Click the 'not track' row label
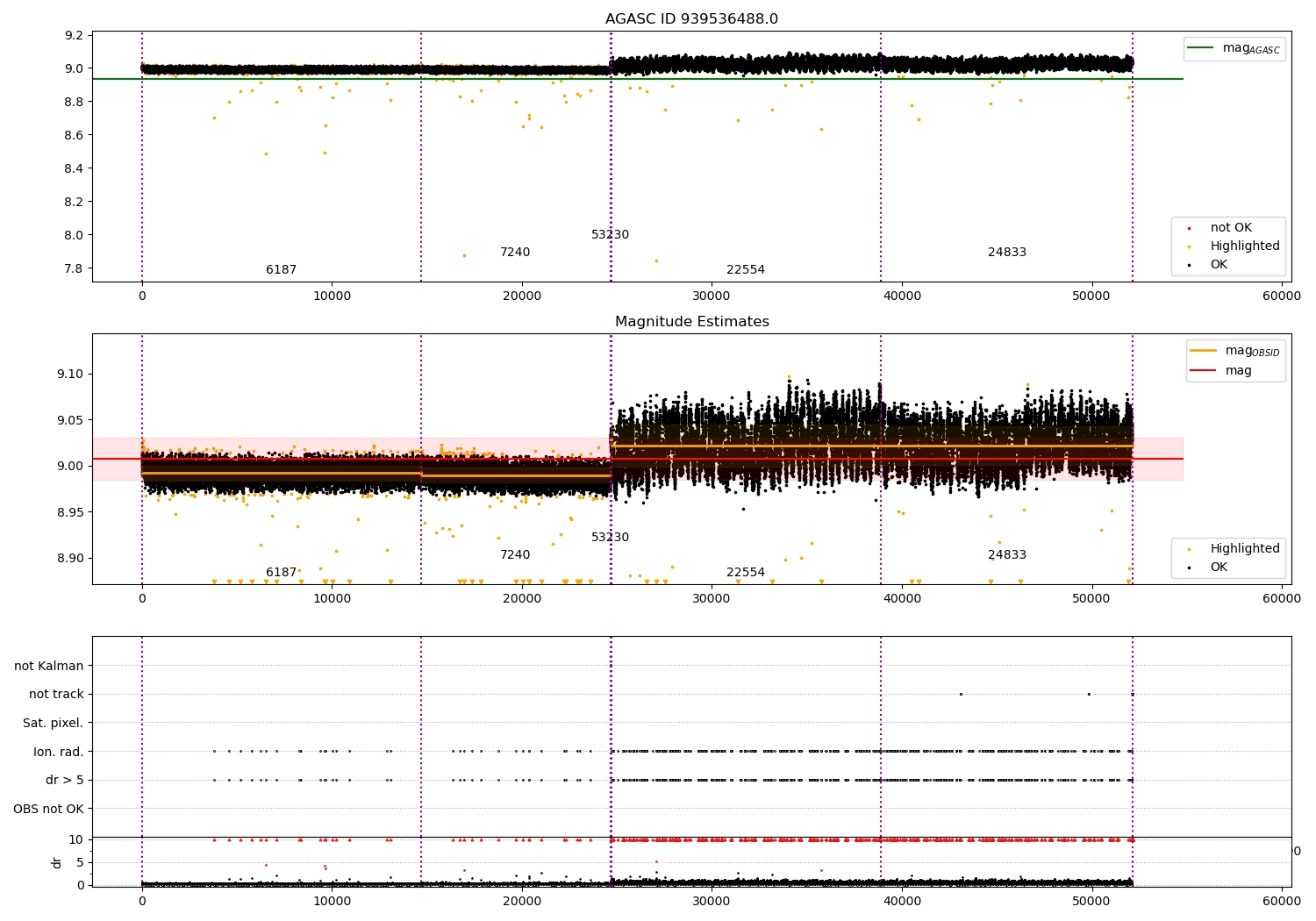The height and width of the screenshot is (921, 1316). coord(56,695)
